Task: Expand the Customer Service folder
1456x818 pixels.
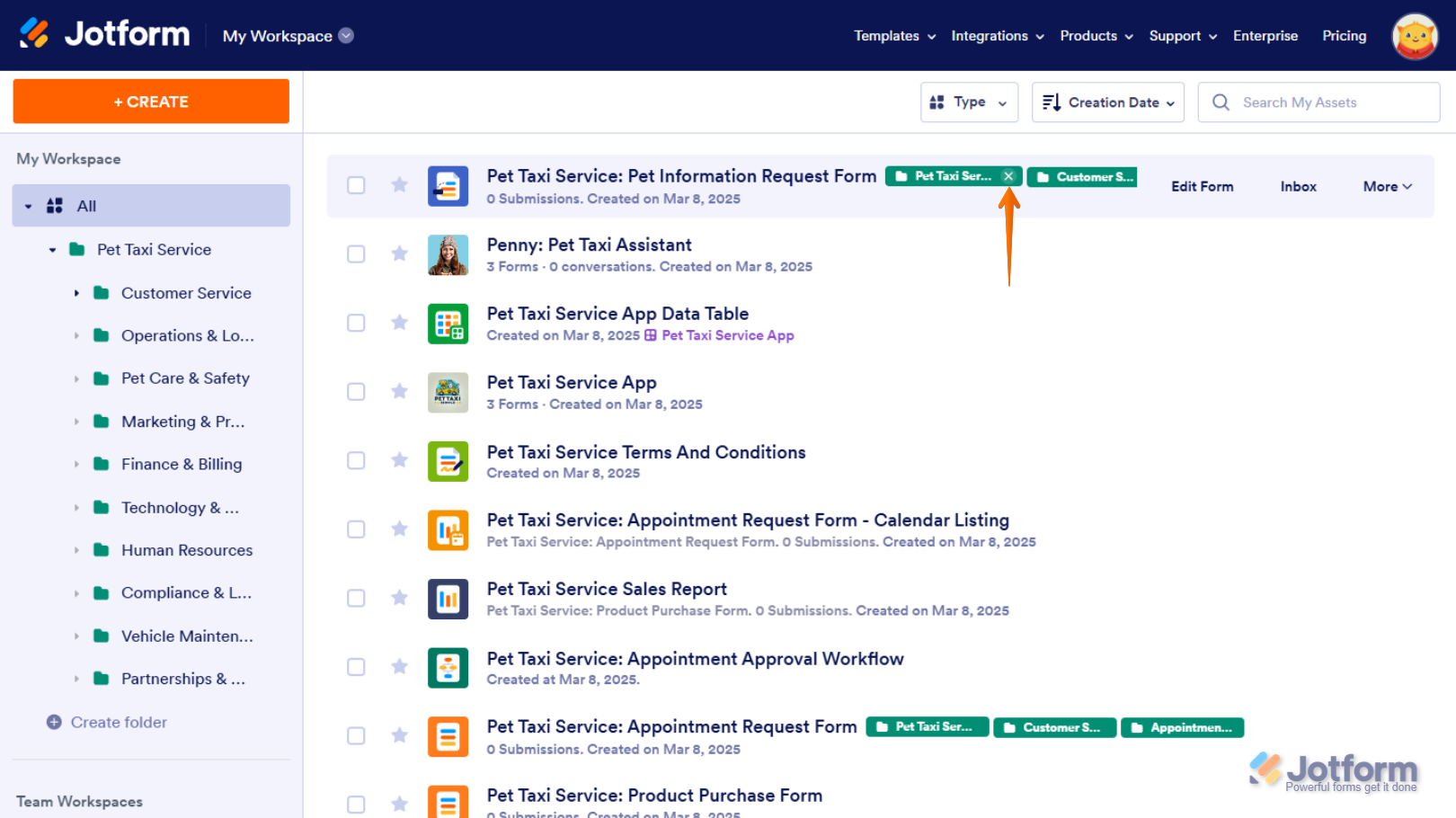Action: pyautogui.click(x=76, y=293)
